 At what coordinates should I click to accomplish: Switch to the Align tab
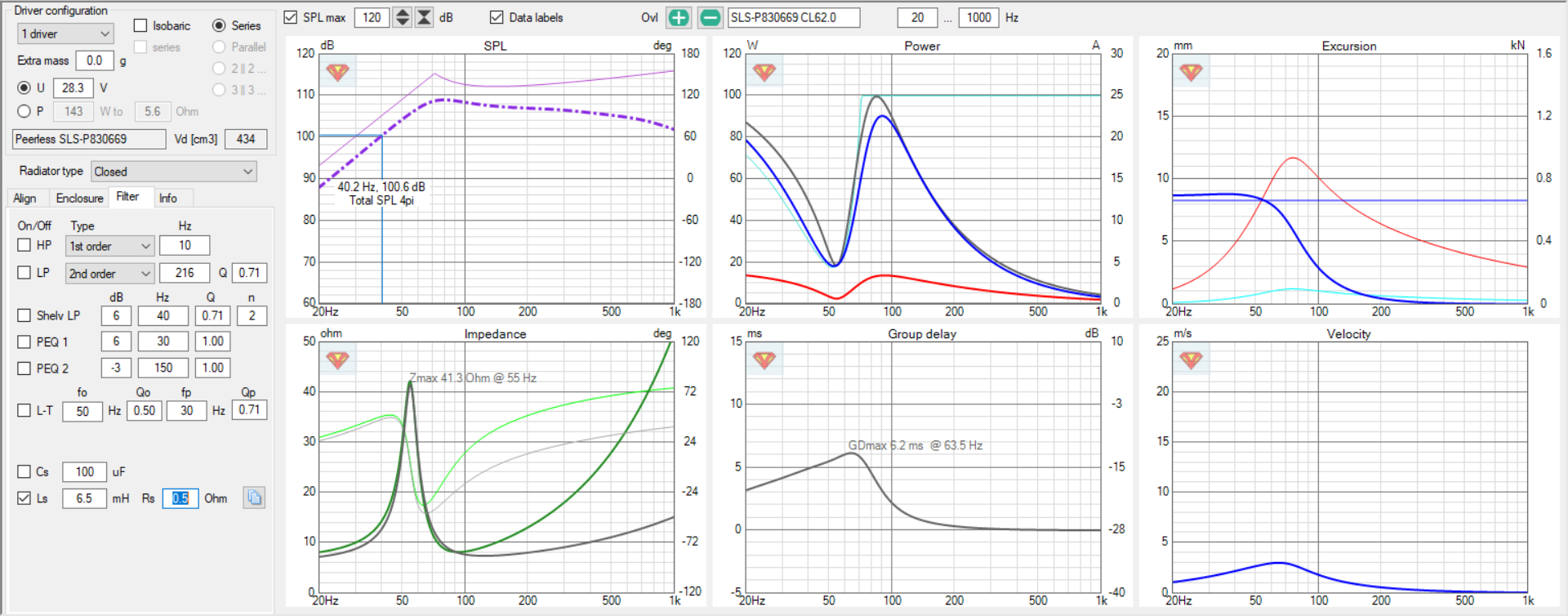(x=24, y=198)
